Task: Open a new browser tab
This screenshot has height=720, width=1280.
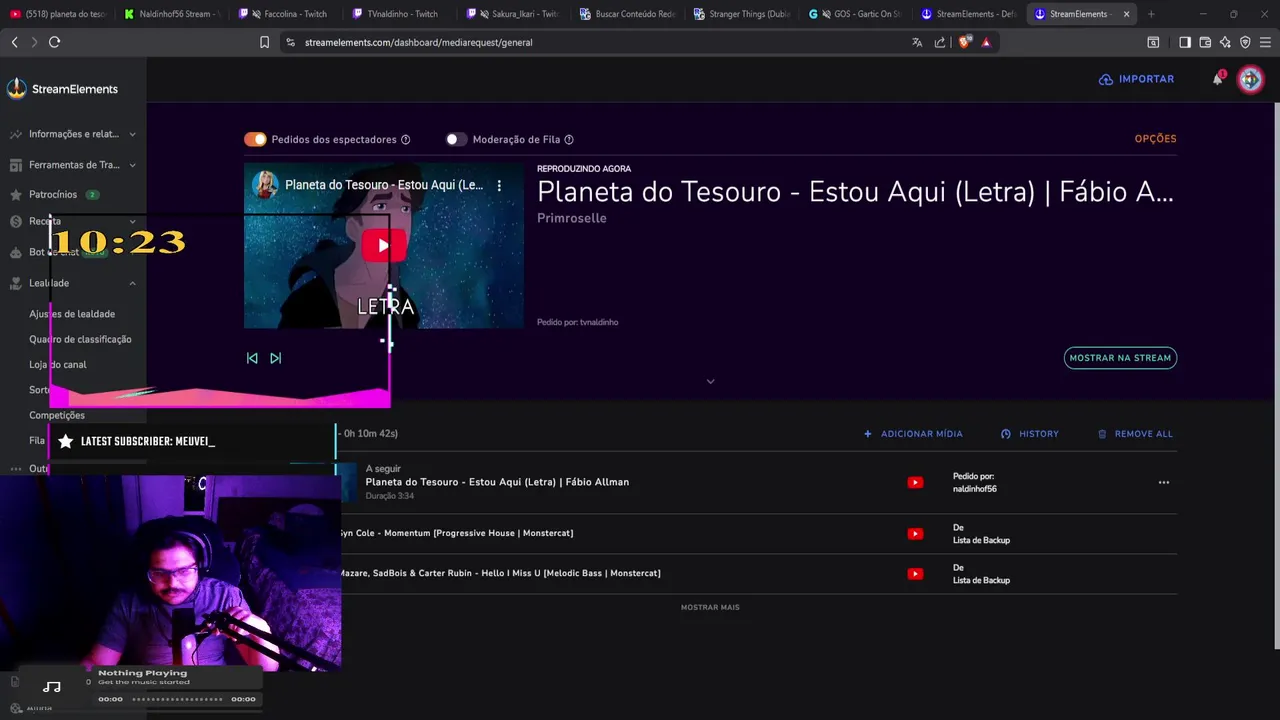Action: coord(1151,14)
